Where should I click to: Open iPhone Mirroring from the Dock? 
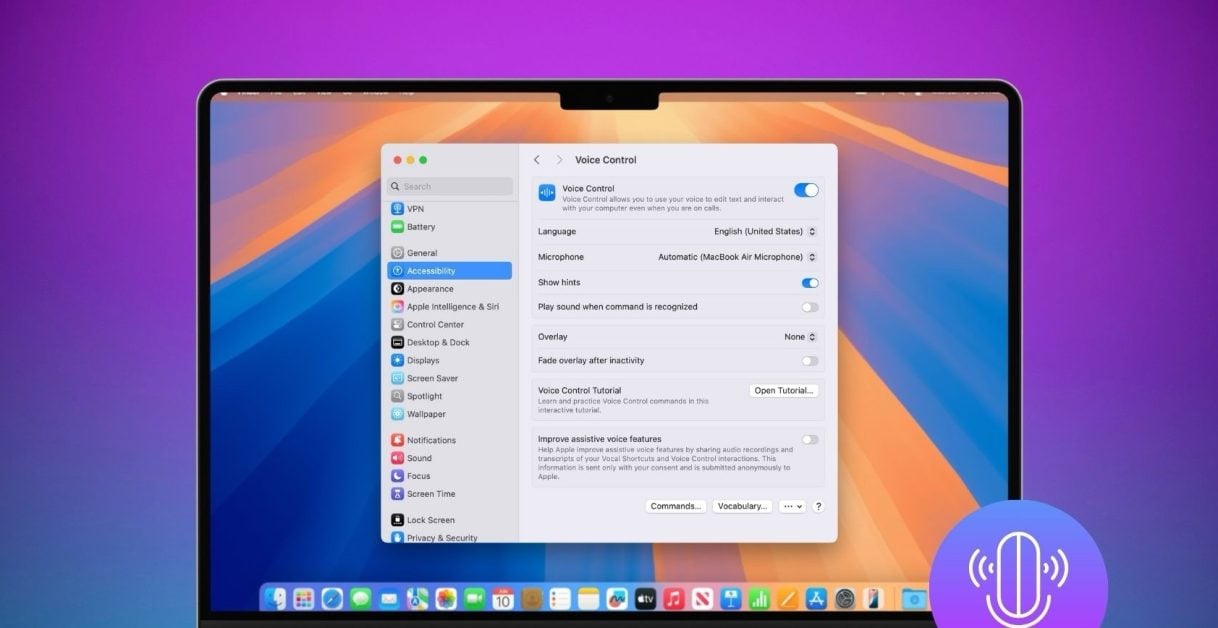click(x=874, y=599)
